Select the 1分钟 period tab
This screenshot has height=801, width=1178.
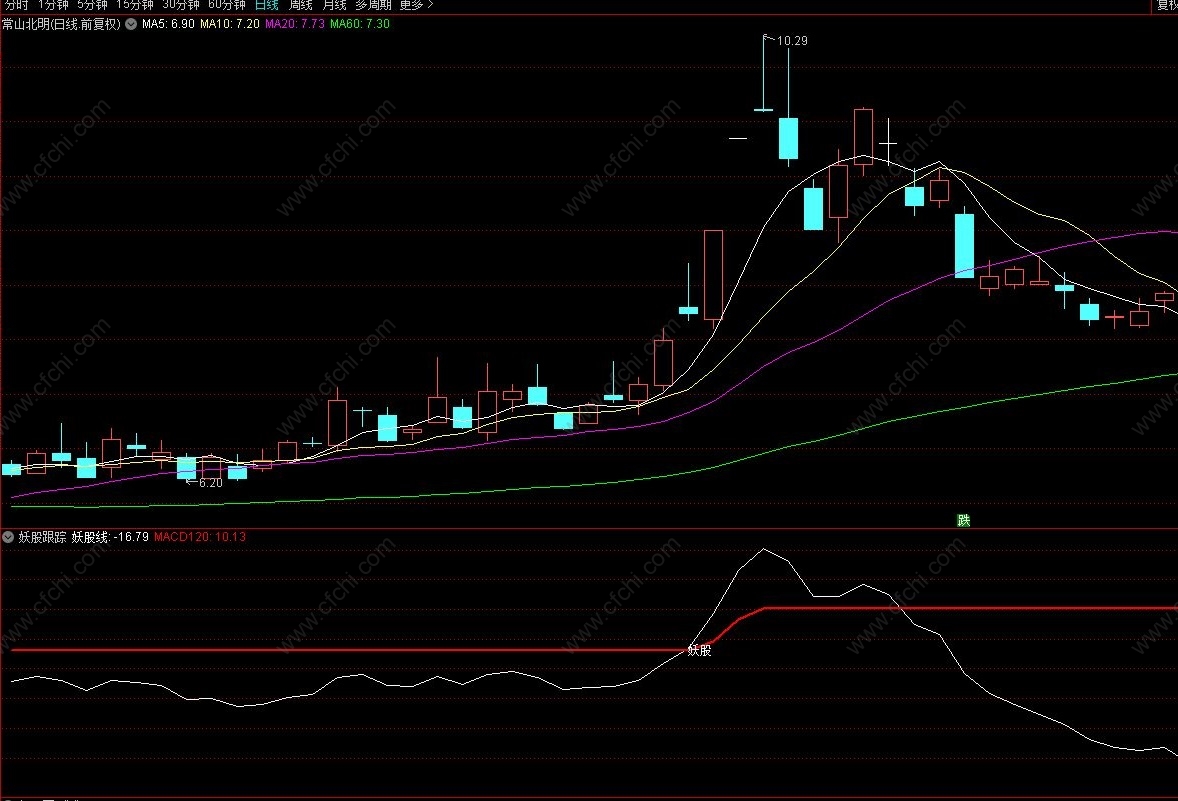(53, 5)
